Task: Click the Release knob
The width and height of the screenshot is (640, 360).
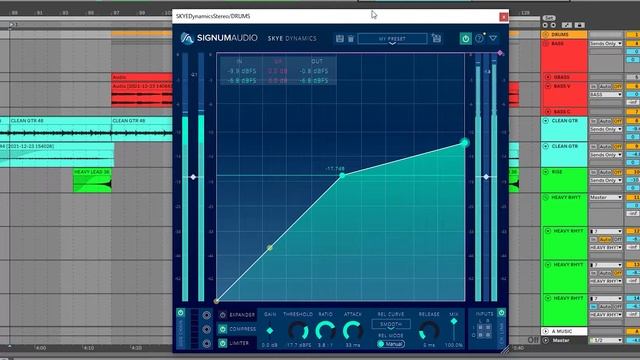Action: pos(429,331)
